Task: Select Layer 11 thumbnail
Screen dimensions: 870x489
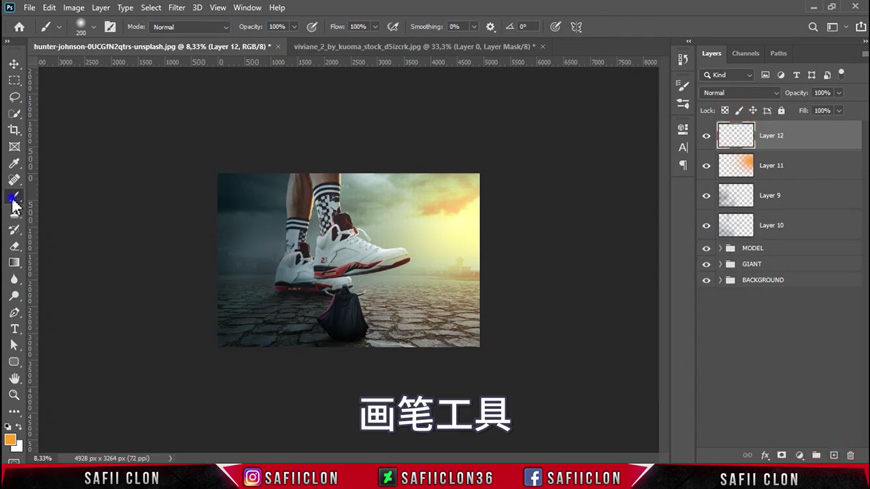Action: (736, 165)
